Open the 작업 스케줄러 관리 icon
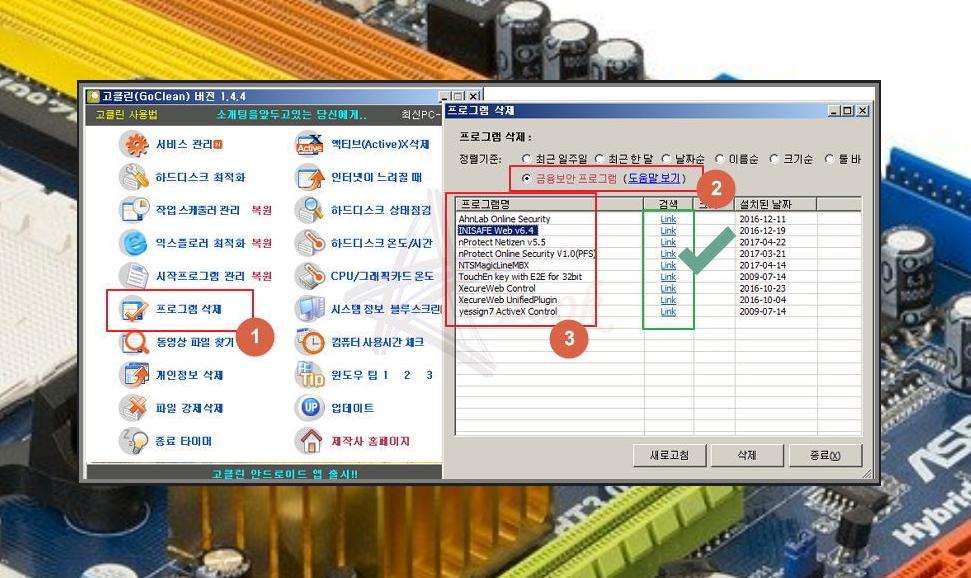The height and width of the screenshot is (578, 971). pyautogui.click(x=134, y=210)
